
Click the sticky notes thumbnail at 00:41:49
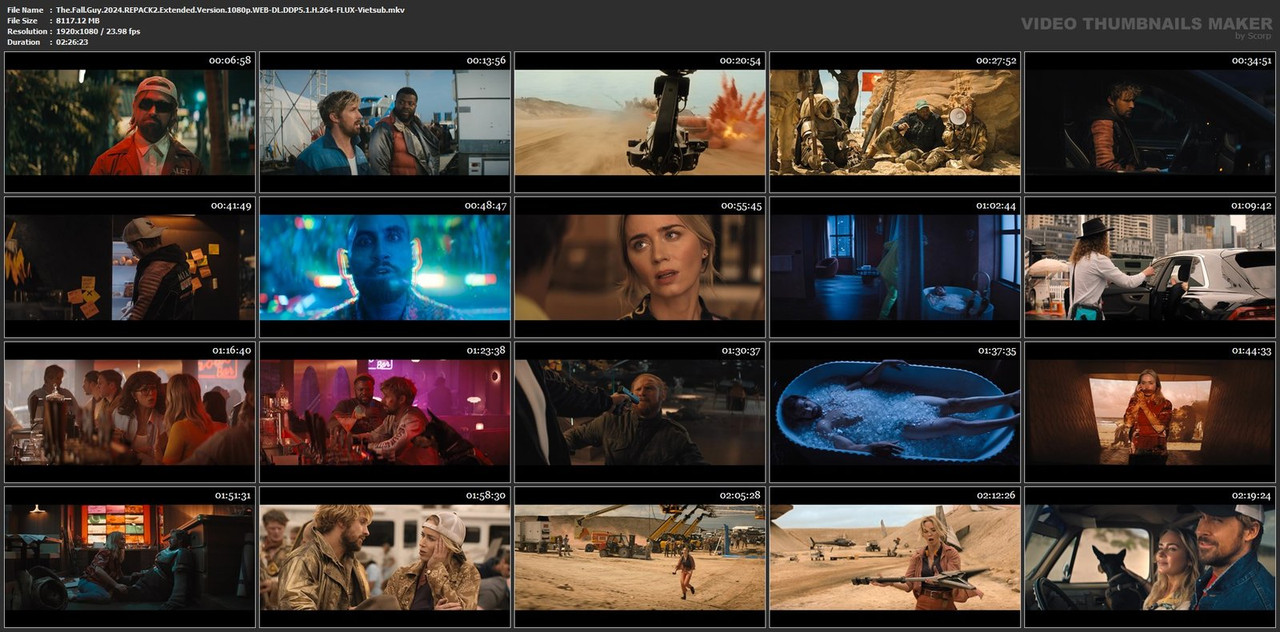(130, 266)
